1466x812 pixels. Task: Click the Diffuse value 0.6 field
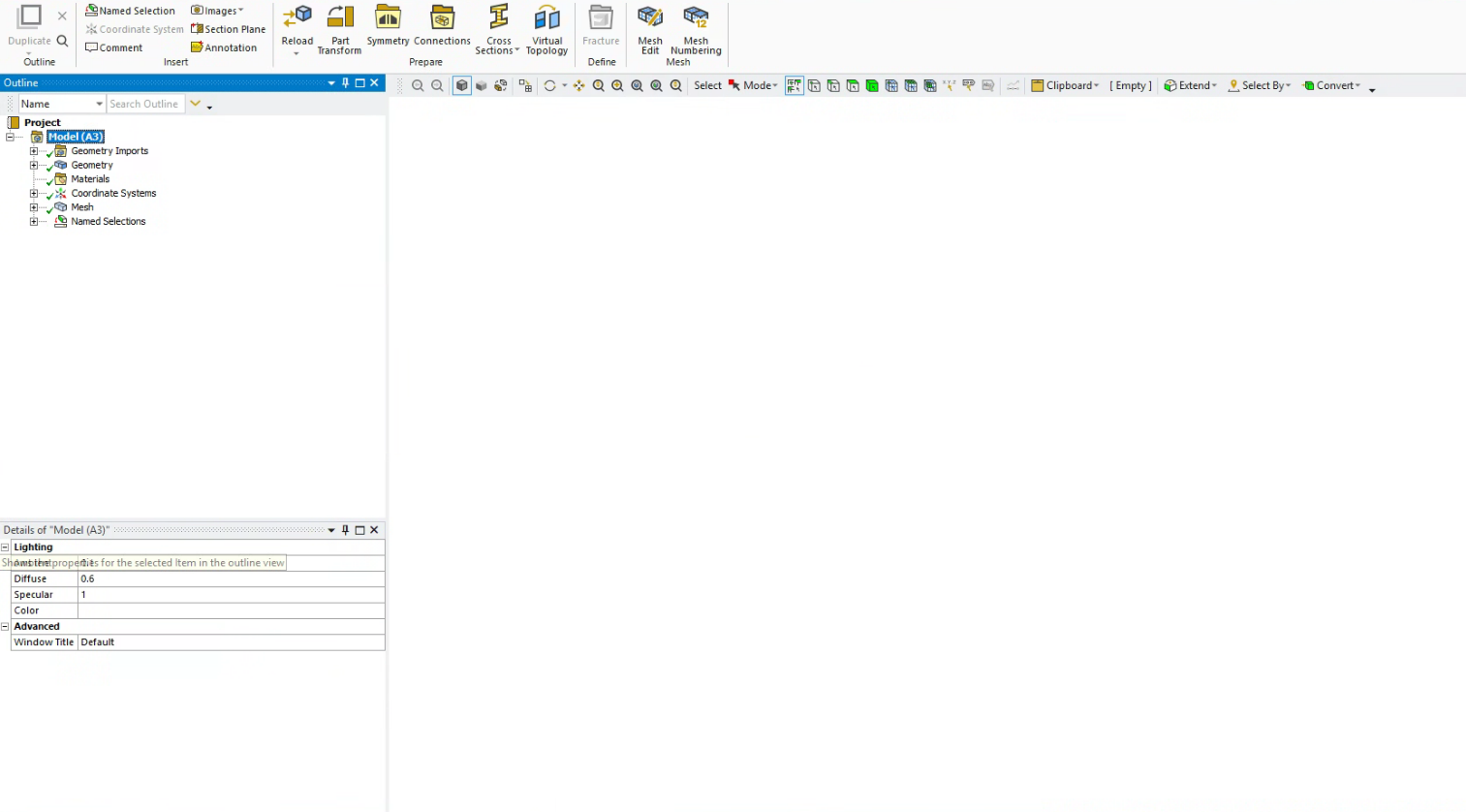click(231, 578)
